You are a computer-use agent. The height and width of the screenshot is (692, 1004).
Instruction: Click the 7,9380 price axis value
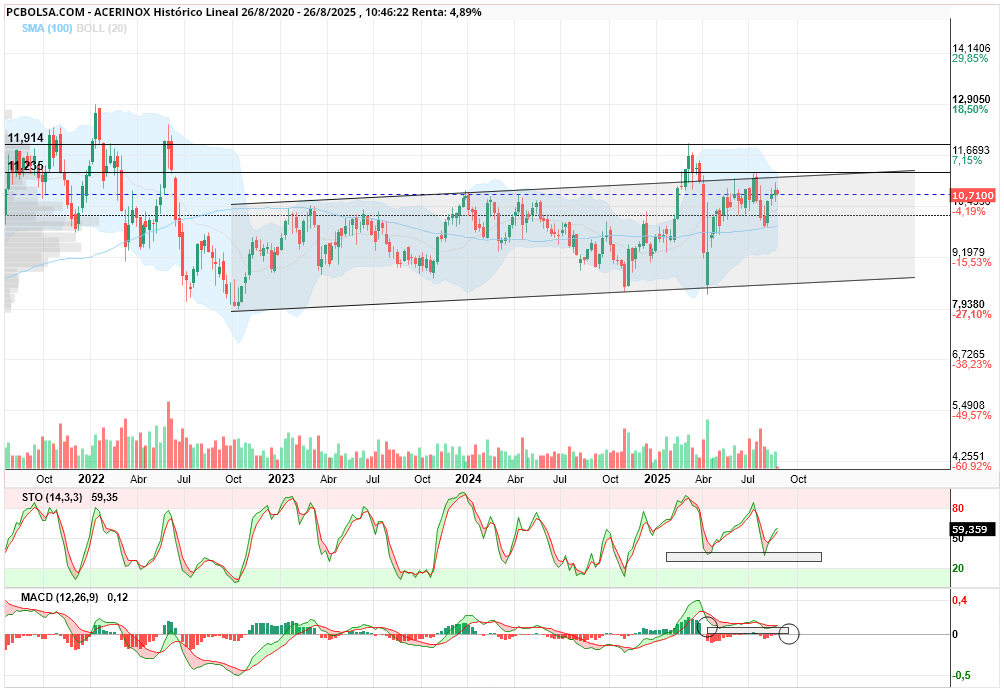[x=968, y=304]
